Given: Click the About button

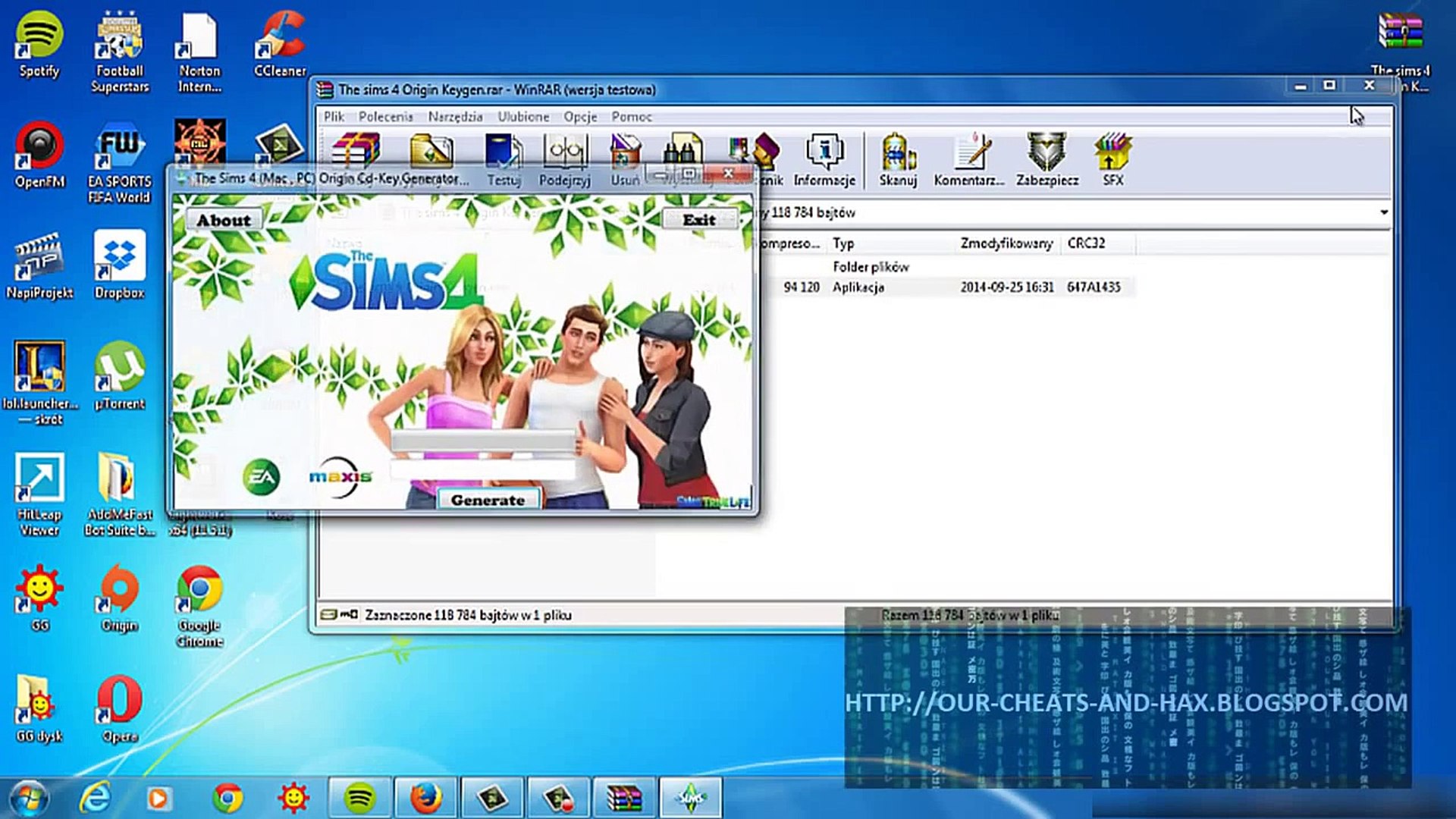Looking at the screenshot, I should 224,220.
